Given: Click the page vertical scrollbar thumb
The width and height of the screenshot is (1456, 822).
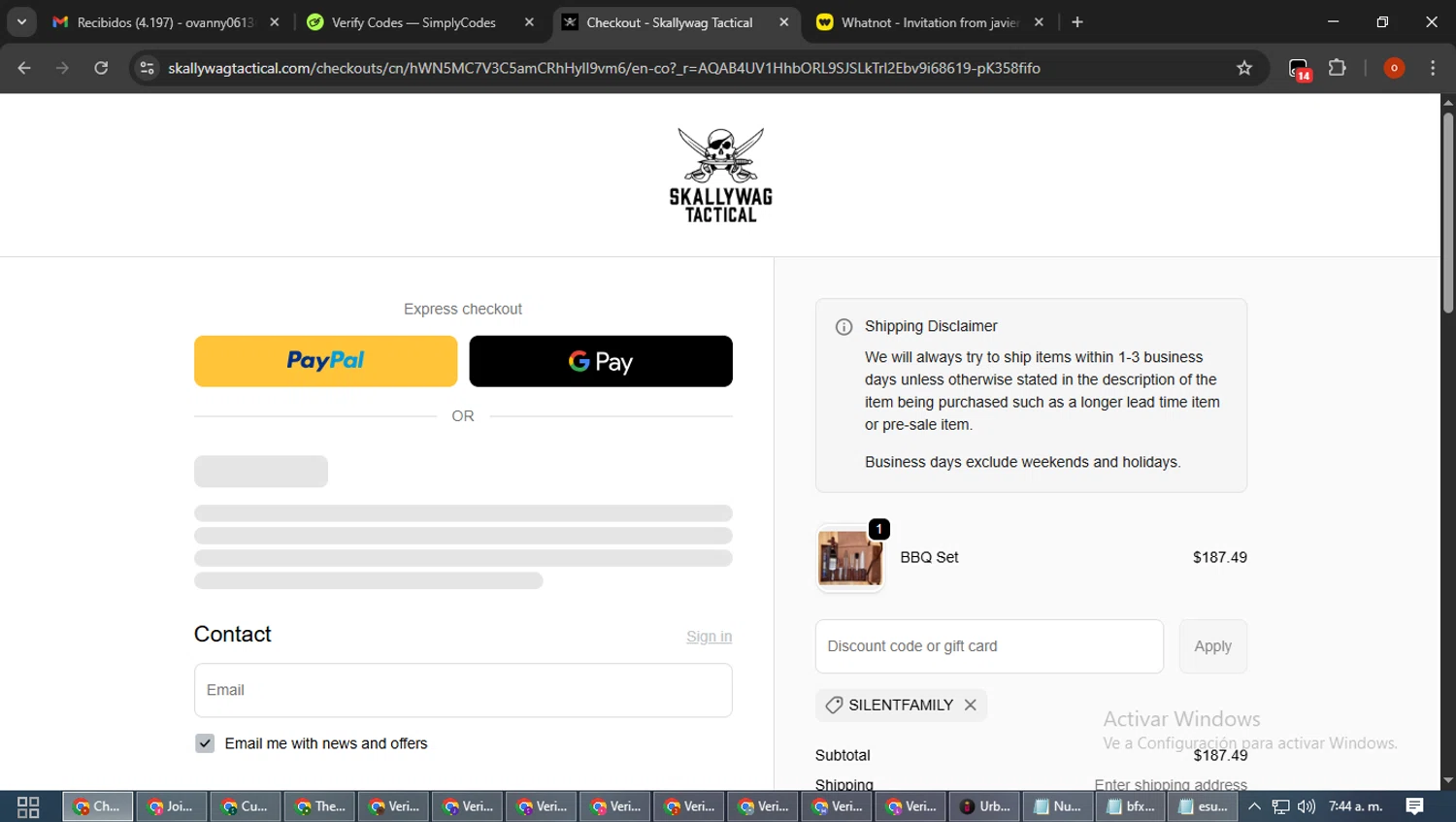Looking at the screenshot, I should click(1448, 214).
